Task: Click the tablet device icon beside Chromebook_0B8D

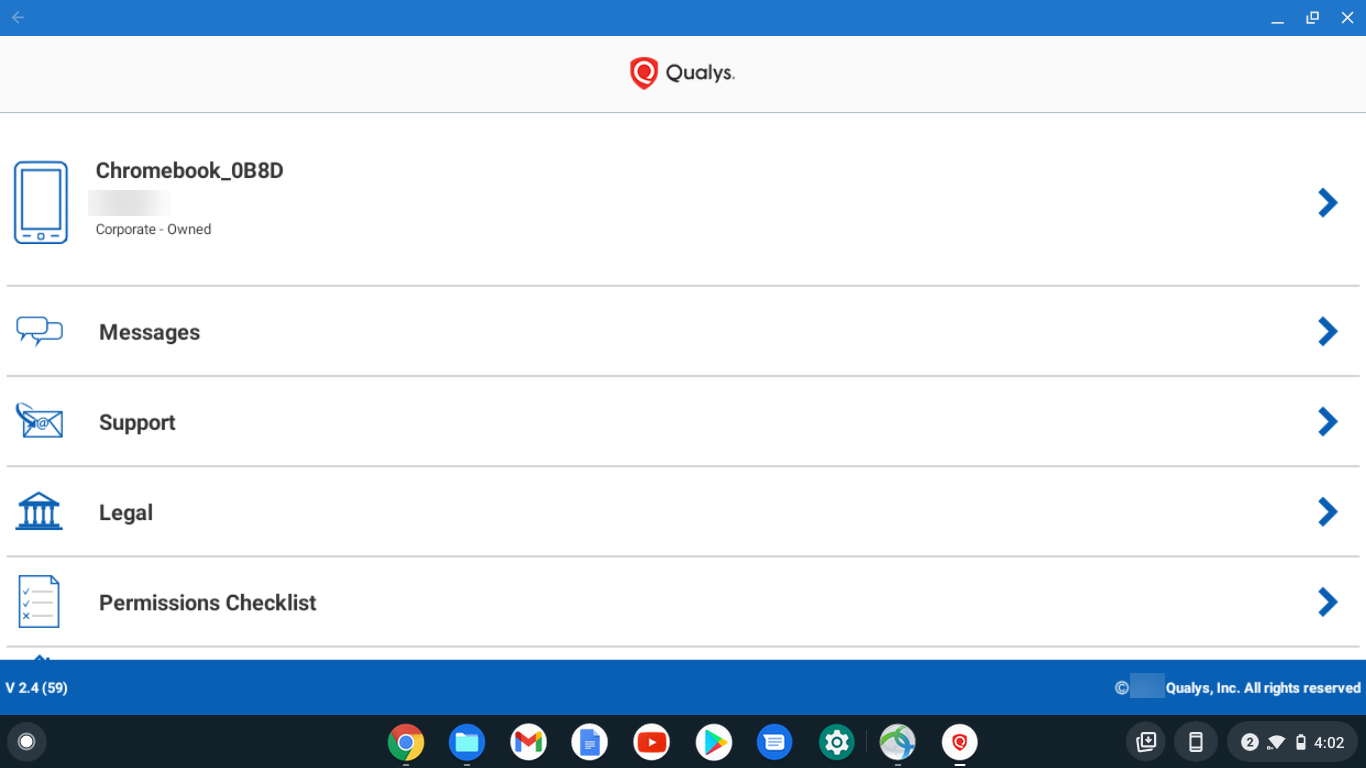Action: coord(41,203)
